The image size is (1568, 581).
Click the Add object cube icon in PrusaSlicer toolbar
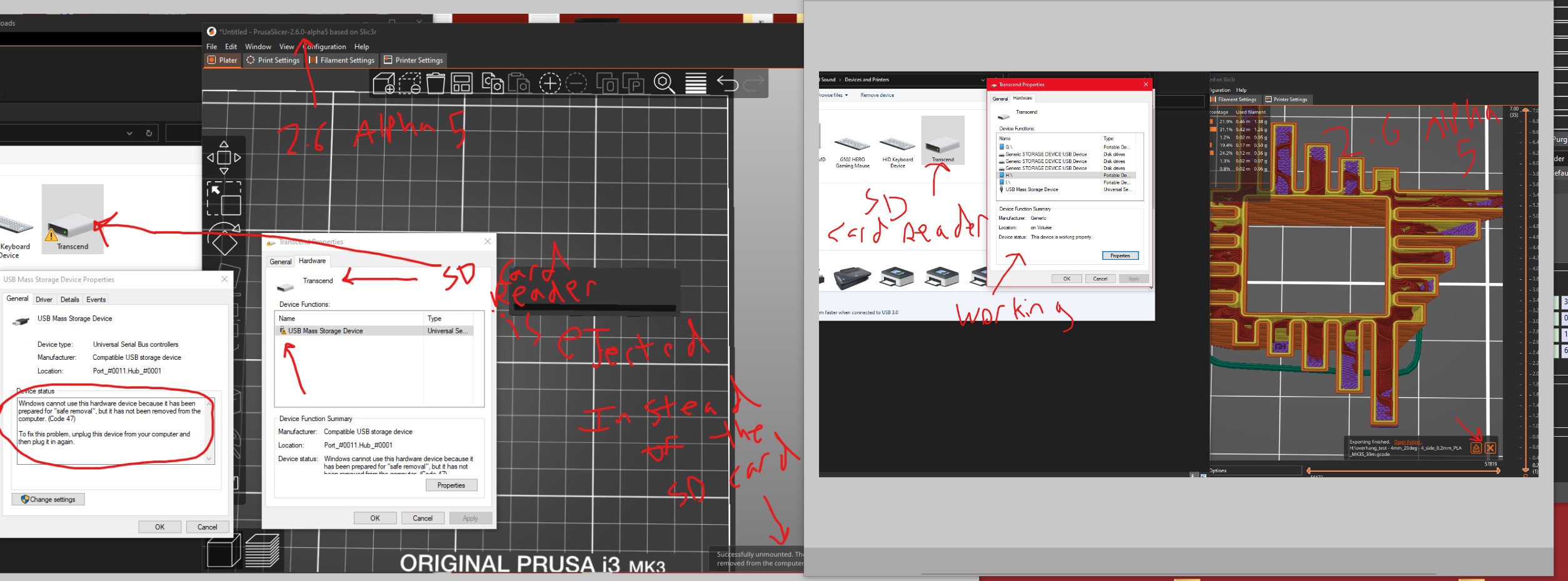pyautogui.click(x=383, y=83)
